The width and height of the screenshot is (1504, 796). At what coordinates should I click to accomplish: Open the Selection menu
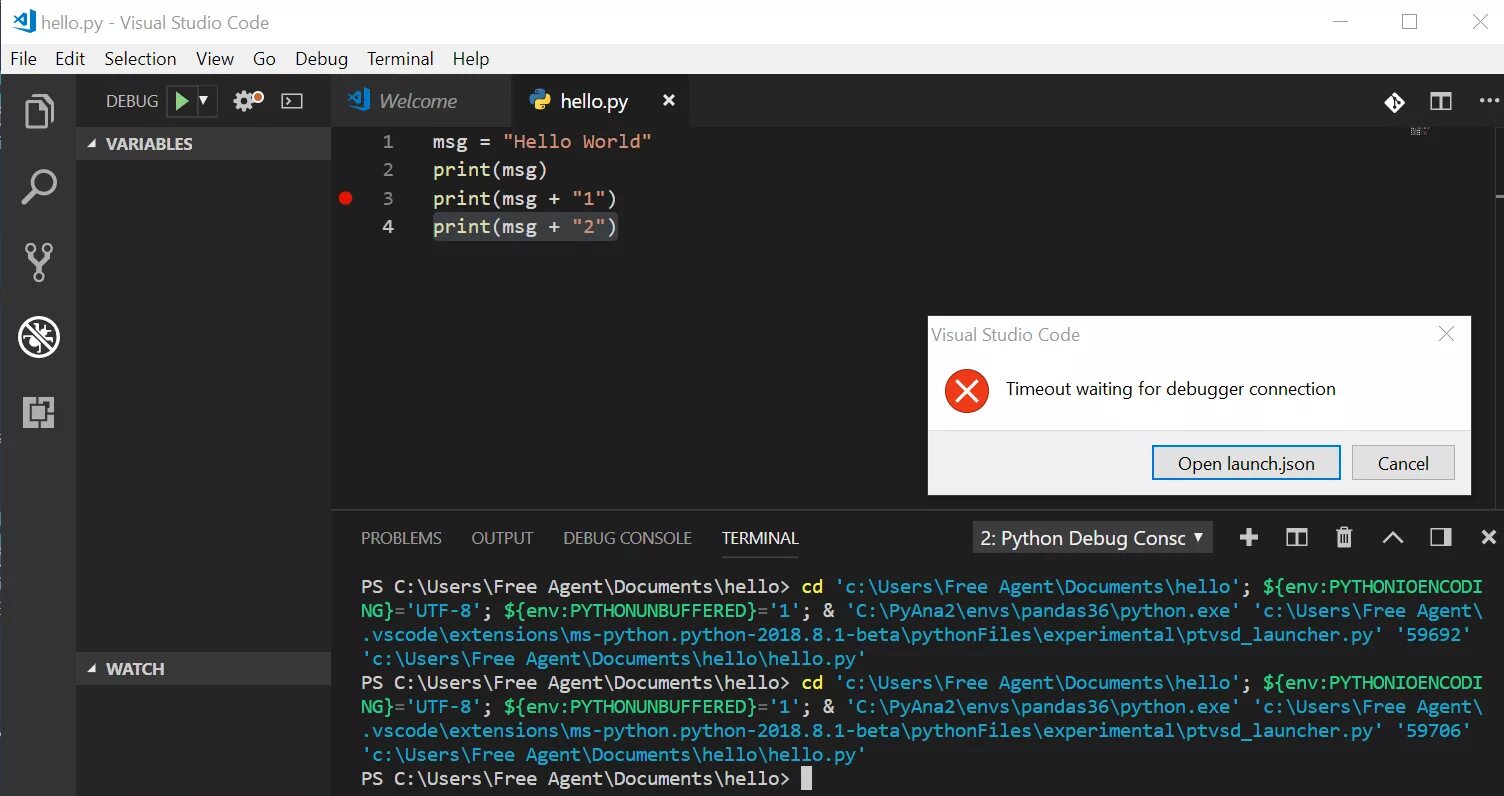[x=140, y=59]
